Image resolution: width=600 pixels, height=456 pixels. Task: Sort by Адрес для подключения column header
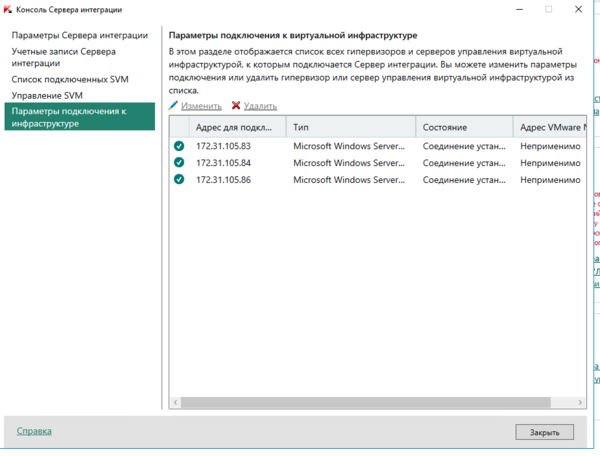pyautogui.click(x=233, y=127)
